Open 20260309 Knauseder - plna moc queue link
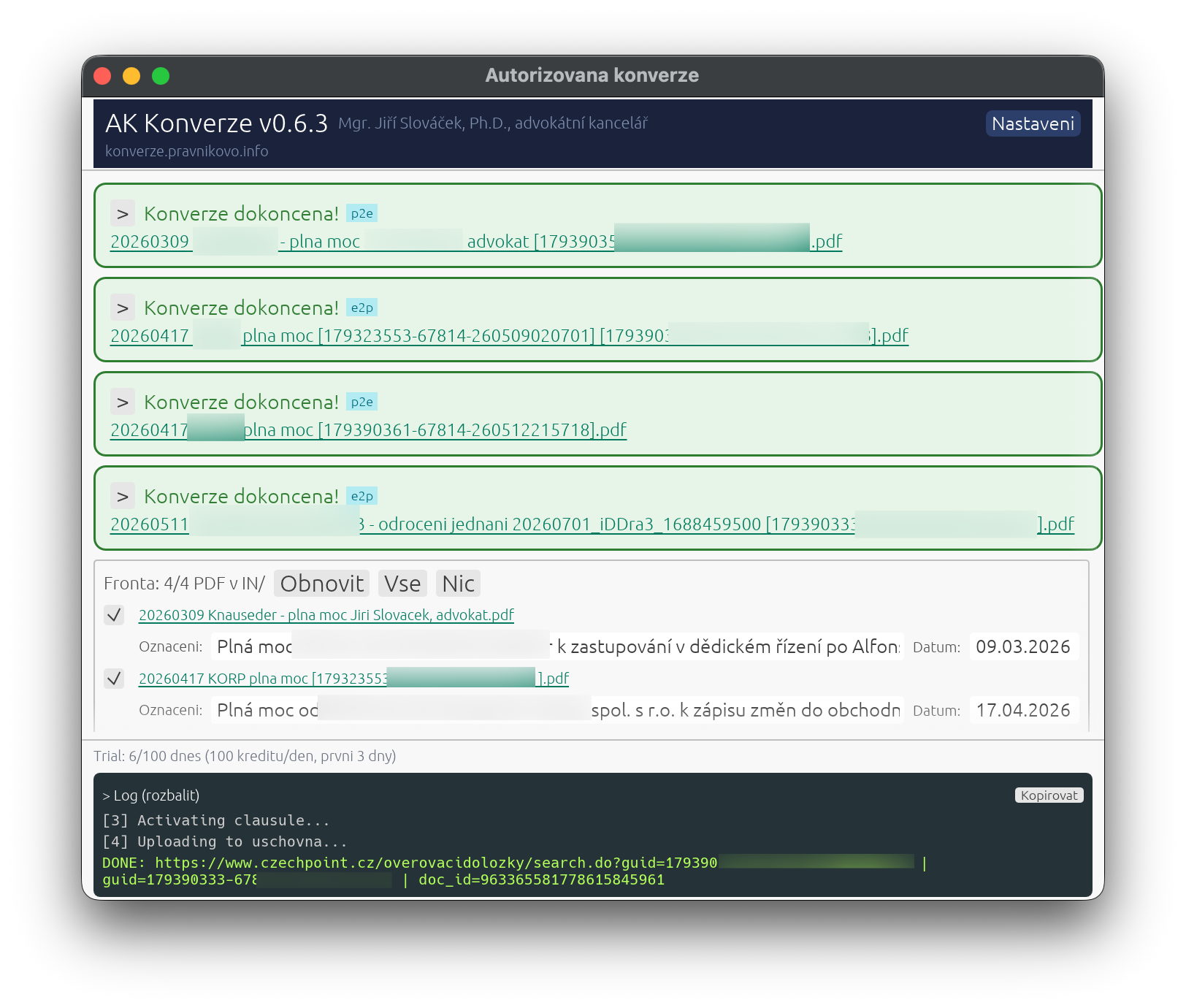This screenshot has height=1008, width=1186. click(x=326, y=615)
